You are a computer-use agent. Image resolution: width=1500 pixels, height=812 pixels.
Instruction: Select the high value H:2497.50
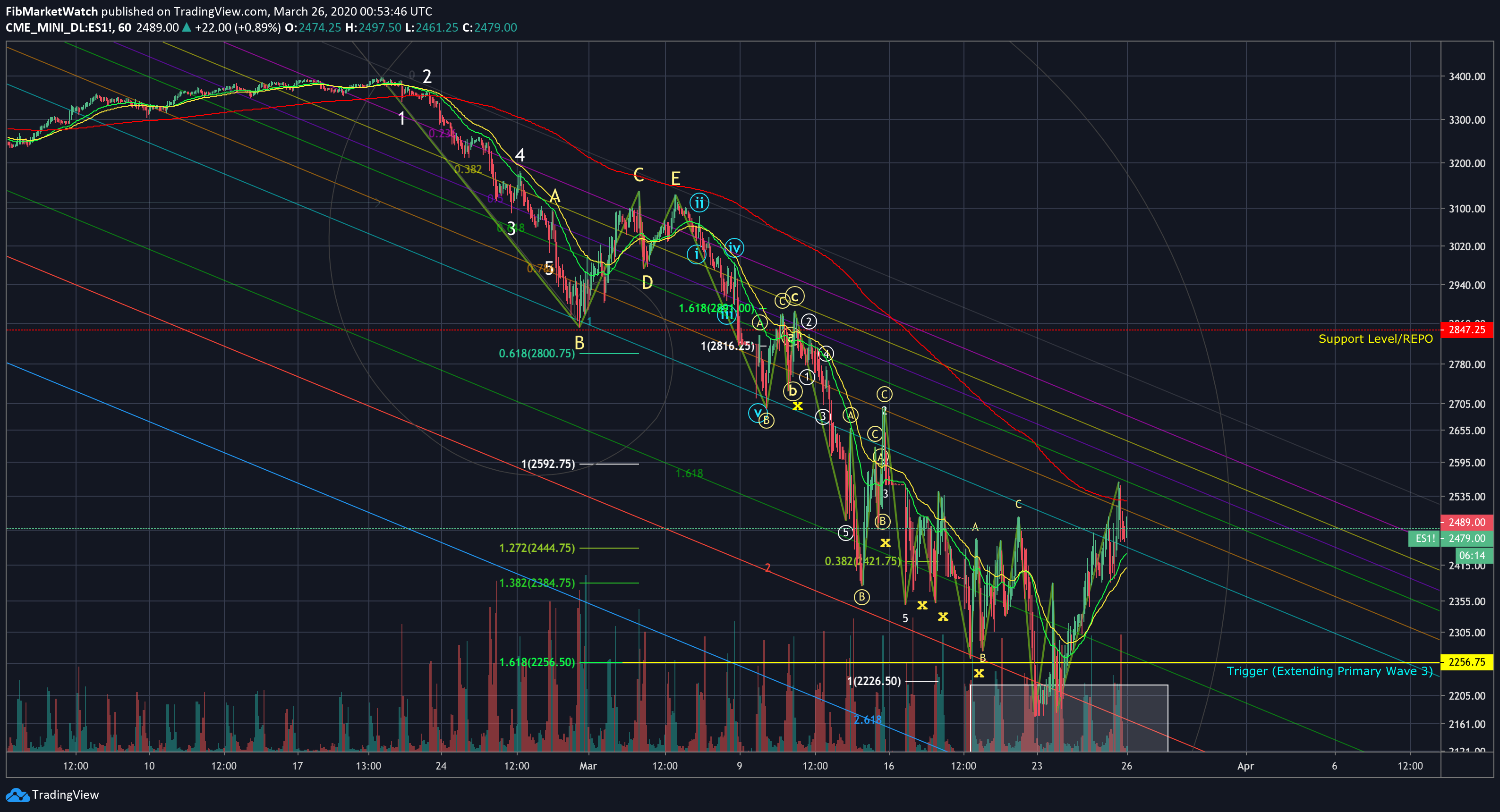point(373,27)
